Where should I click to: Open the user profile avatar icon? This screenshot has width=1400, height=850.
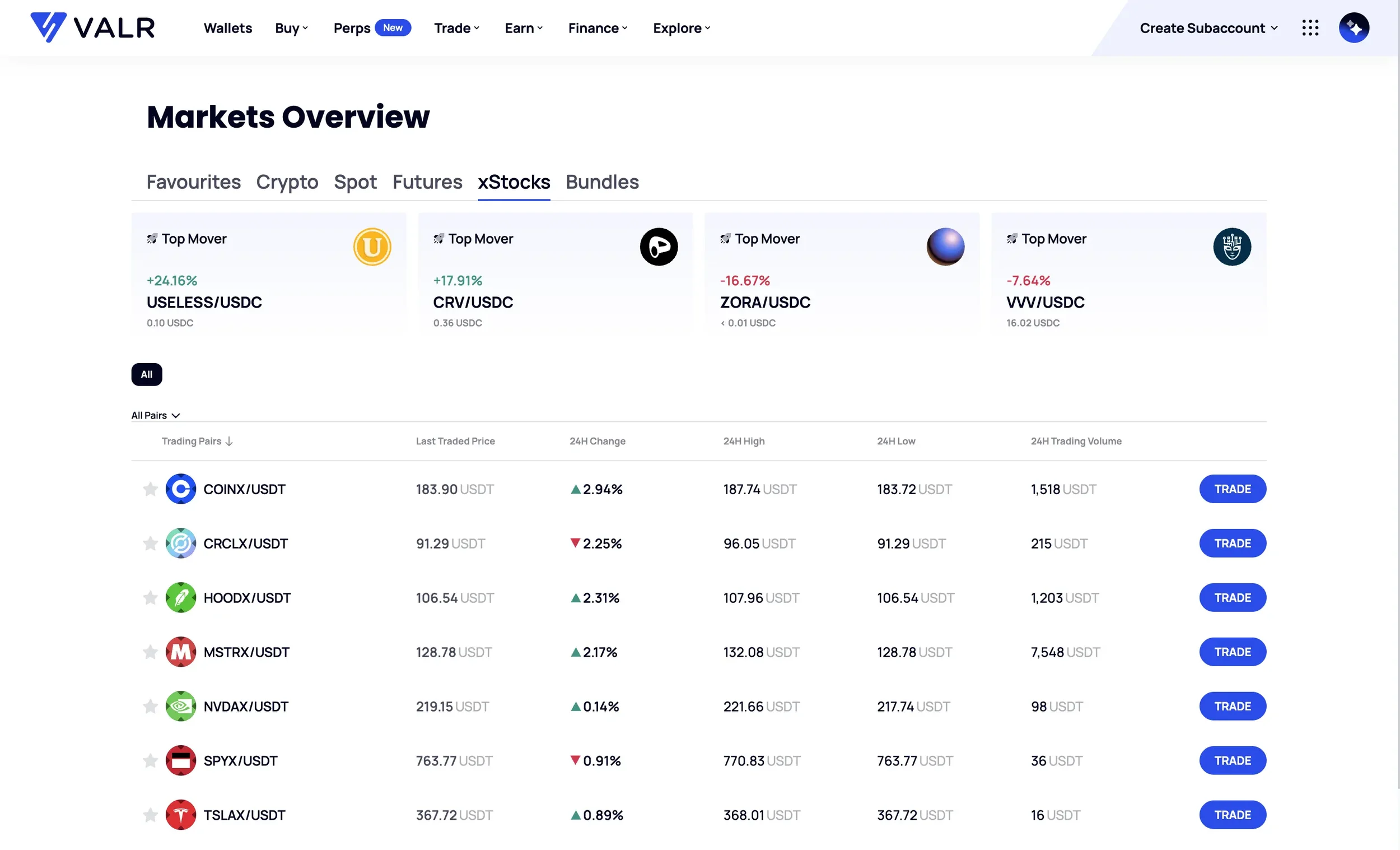pyautogui.click(x=1354, y=28)
